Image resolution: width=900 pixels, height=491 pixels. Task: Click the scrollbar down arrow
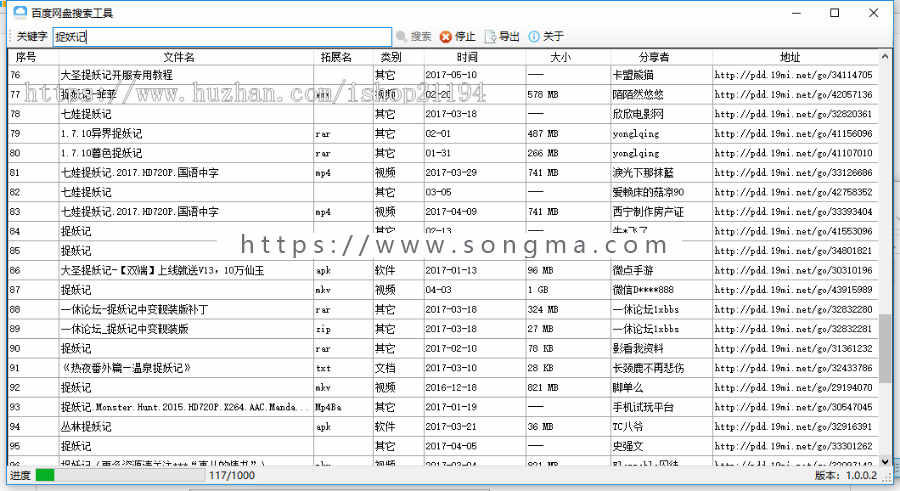tap(885, 461)
